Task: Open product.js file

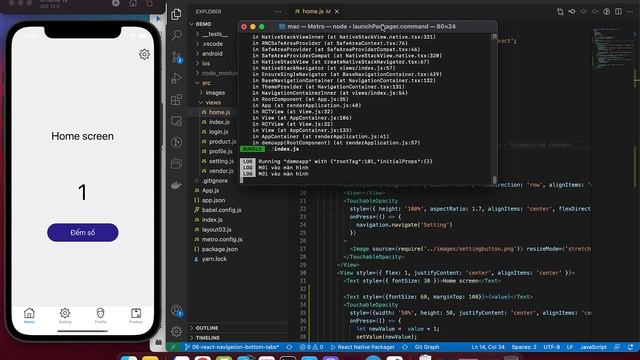Action: (222, 142)
